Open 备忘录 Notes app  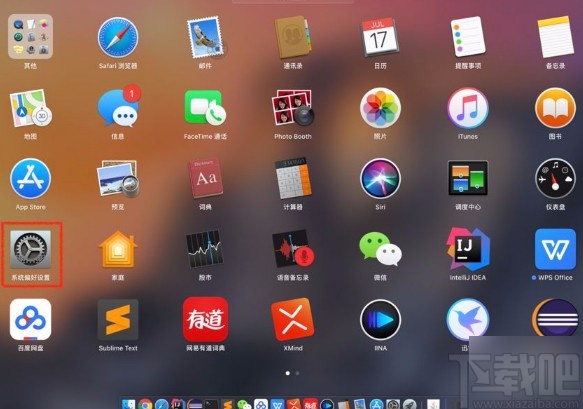click(555, 37)
